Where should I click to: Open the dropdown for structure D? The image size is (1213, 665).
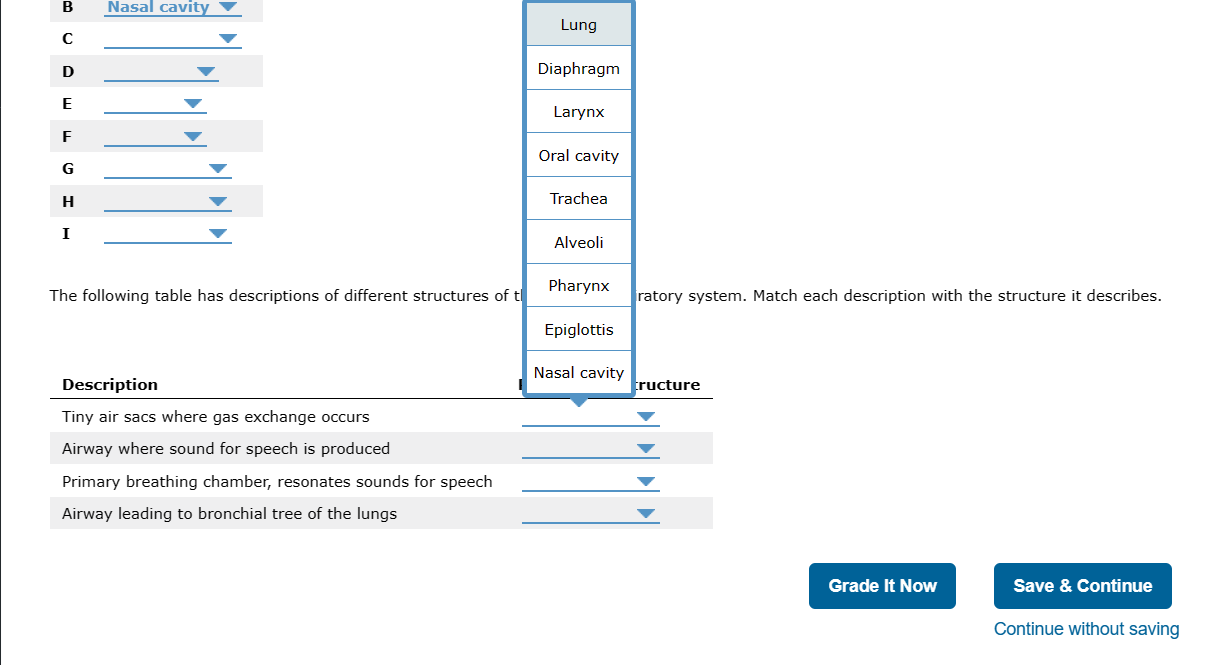[x=206, y=71]
